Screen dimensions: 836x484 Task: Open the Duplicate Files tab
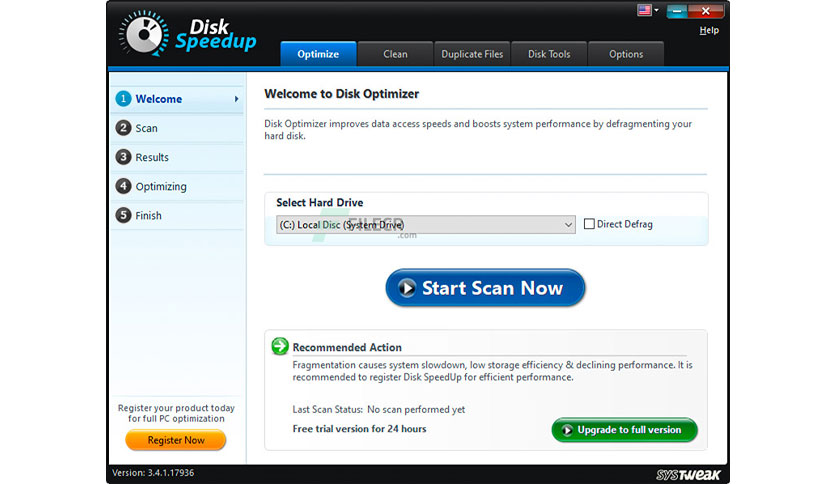472,54
